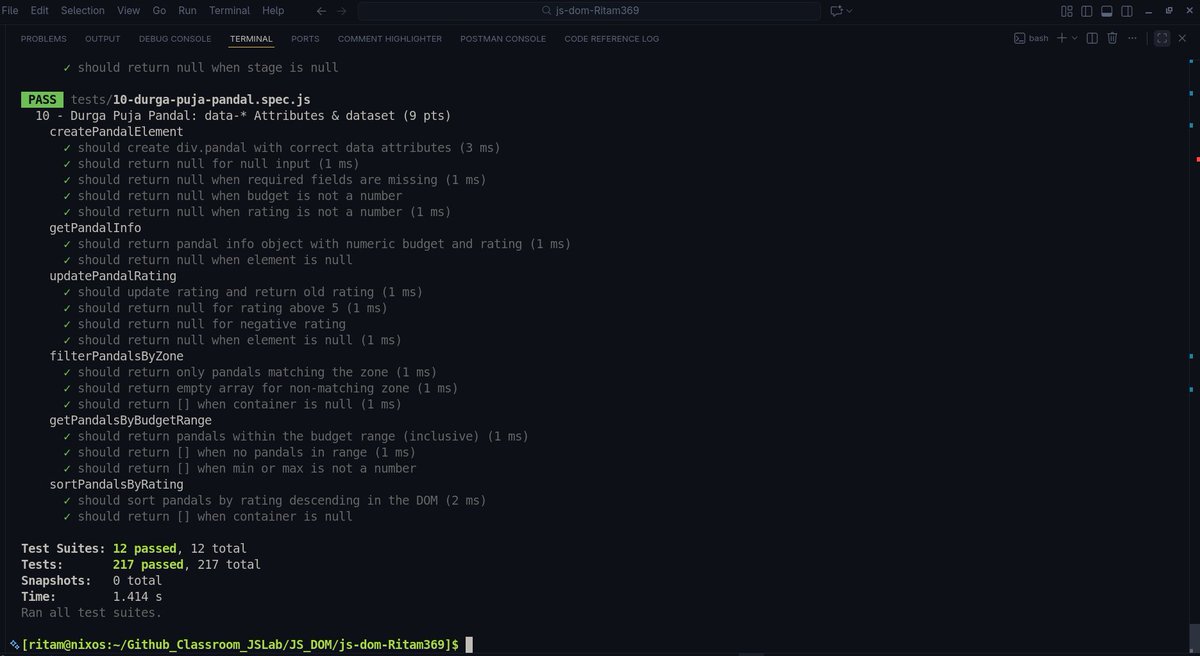The image size is (1200, 656).
Task: Go forward using right navigation arrow
Action: click(x=341, y=10)
